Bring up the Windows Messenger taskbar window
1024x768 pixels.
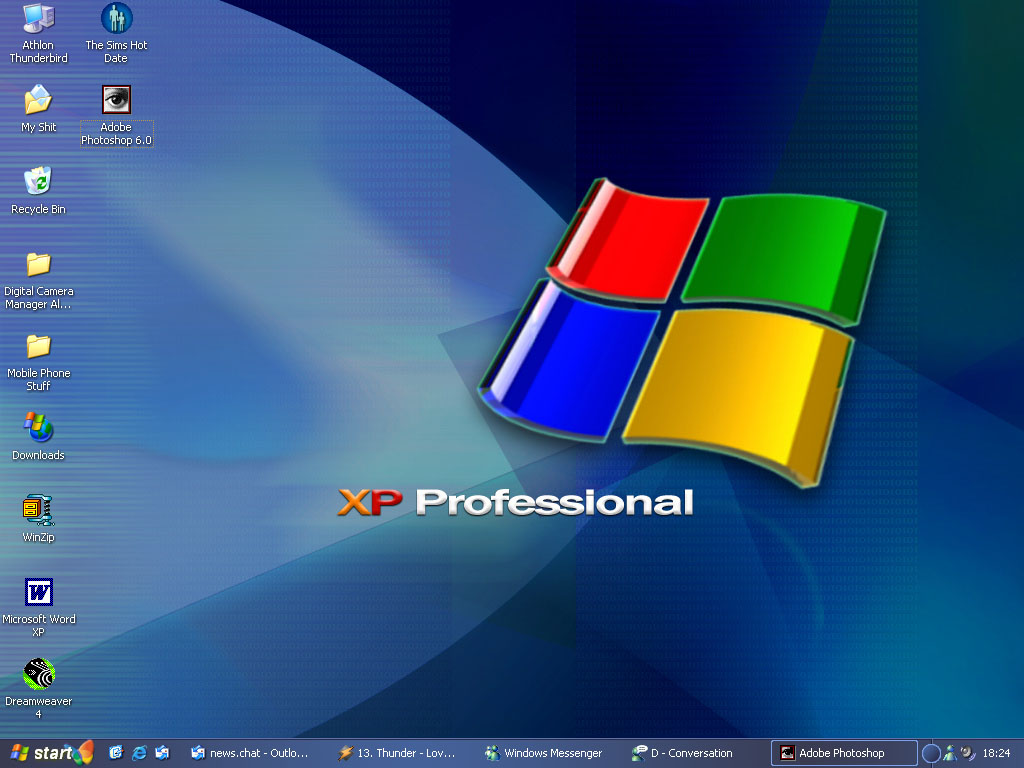(544, 753)
